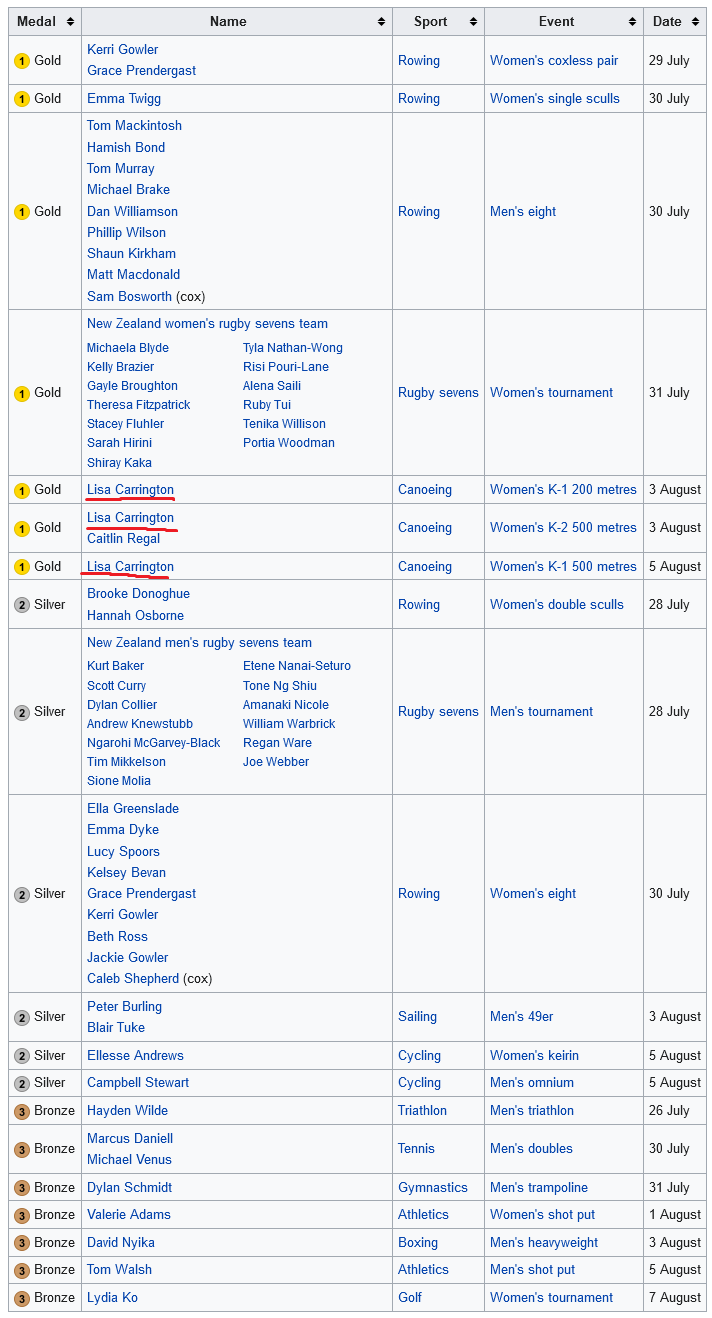Open Brooke Donoghue link
The height and width of the screenshot is (1318, 712).
click(x=138, y=593)
